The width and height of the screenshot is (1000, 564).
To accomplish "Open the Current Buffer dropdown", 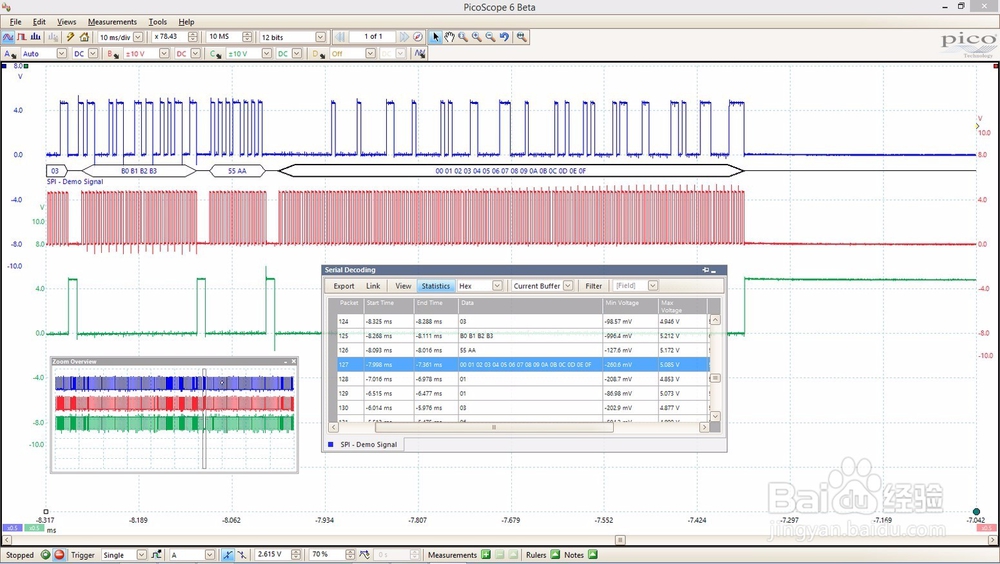I will [x=568, y=286].
